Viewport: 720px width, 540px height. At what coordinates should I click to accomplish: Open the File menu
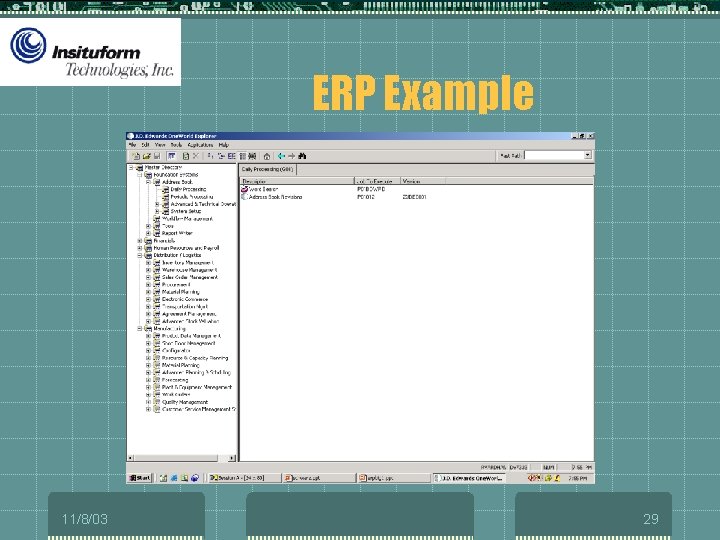[133, 145]
